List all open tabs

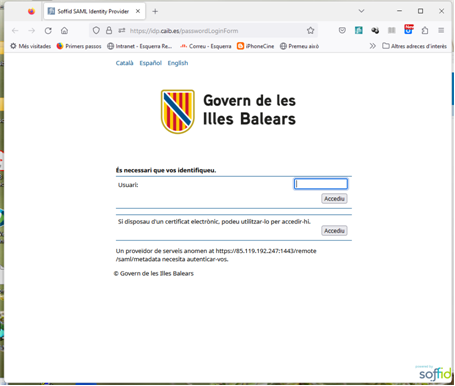click(x=361, y=11)
